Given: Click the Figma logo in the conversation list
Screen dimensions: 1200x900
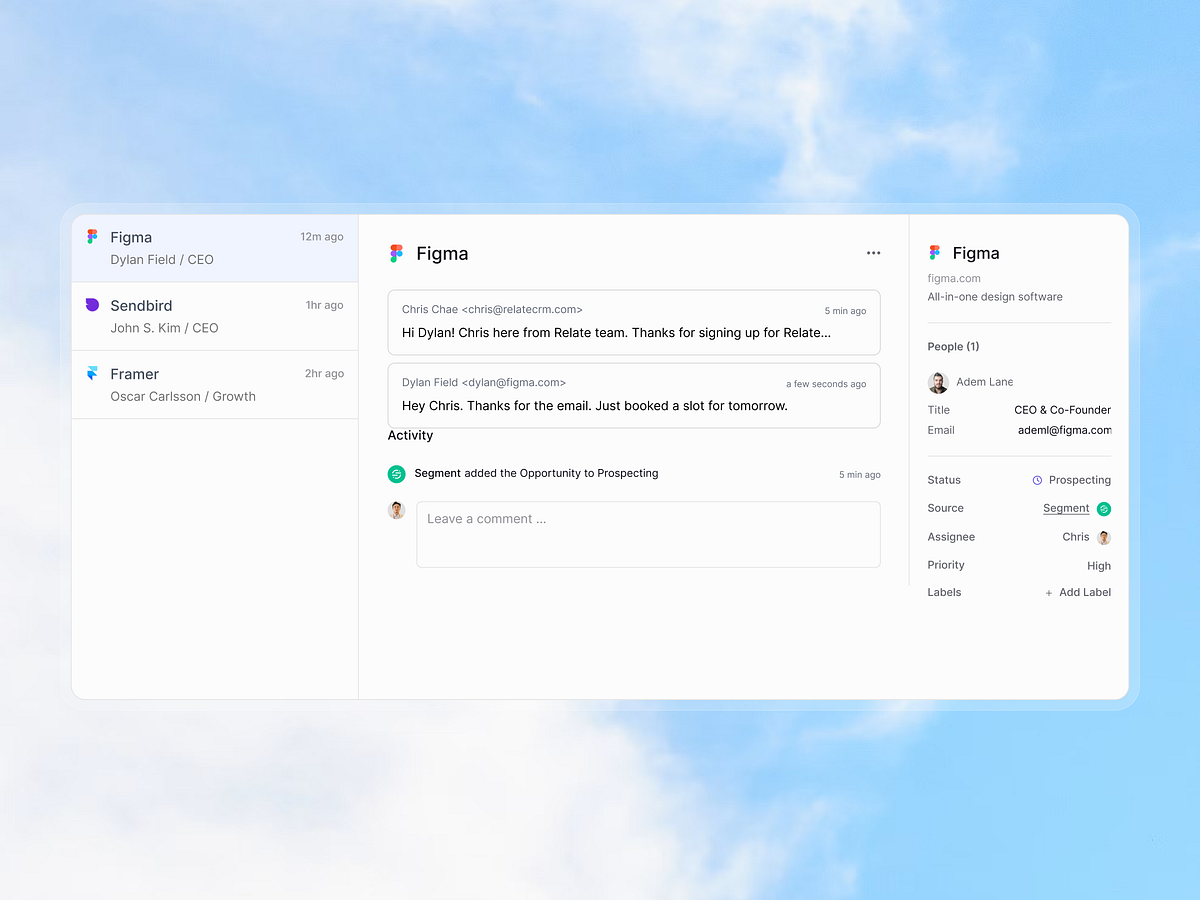Looking at the screenshot, I should click(92, 237).
